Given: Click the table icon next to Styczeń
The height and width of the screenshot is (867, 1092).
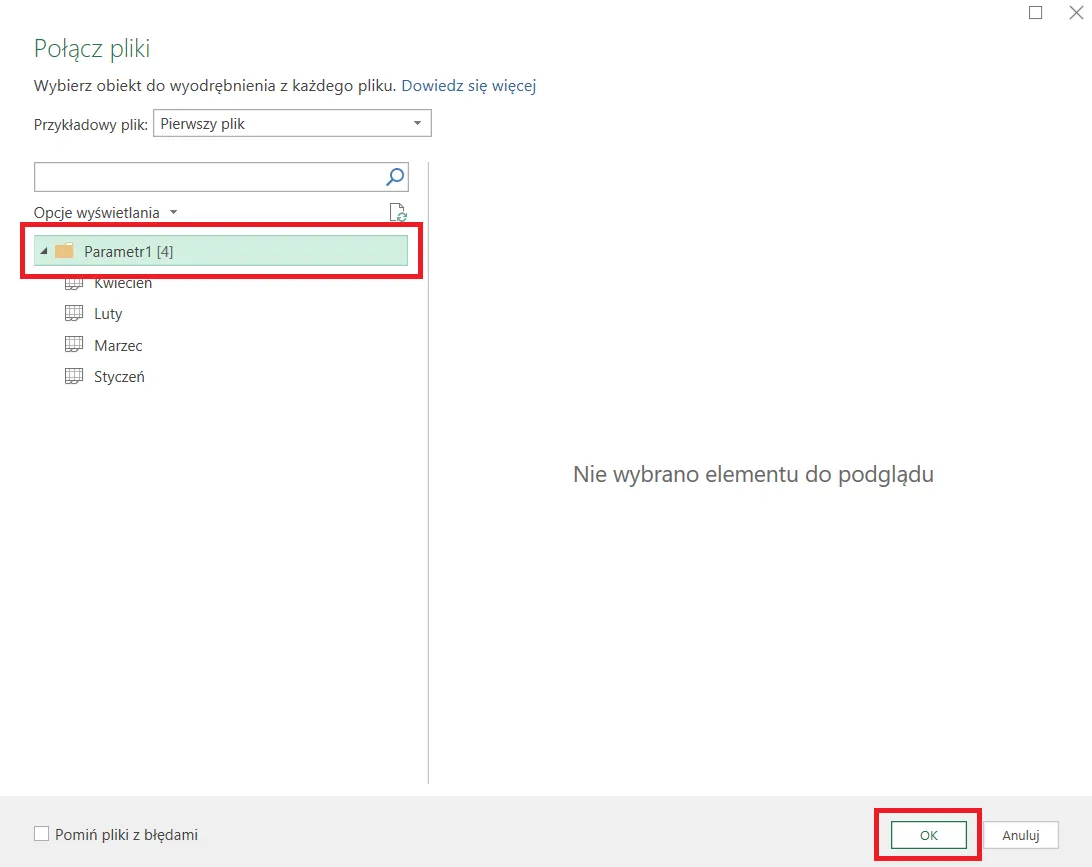Looking at the screenshot, I should pos(74,377).
